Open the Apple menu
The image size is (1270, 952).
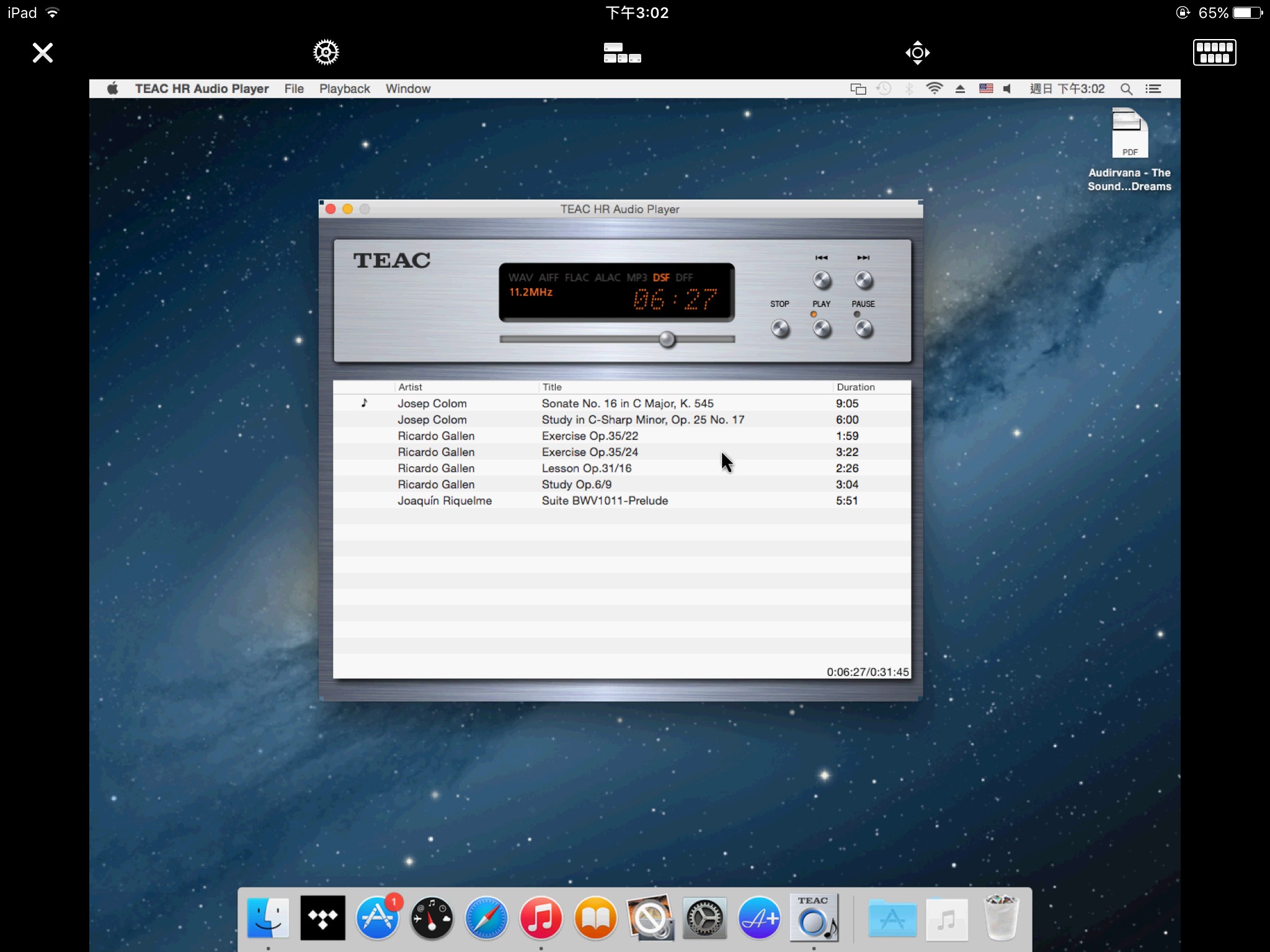pos(112,89)
